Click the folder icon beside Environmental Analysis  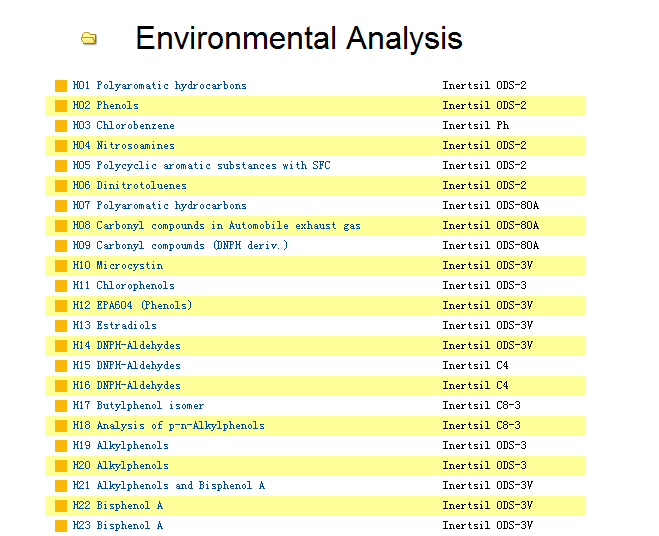point(89,39)
